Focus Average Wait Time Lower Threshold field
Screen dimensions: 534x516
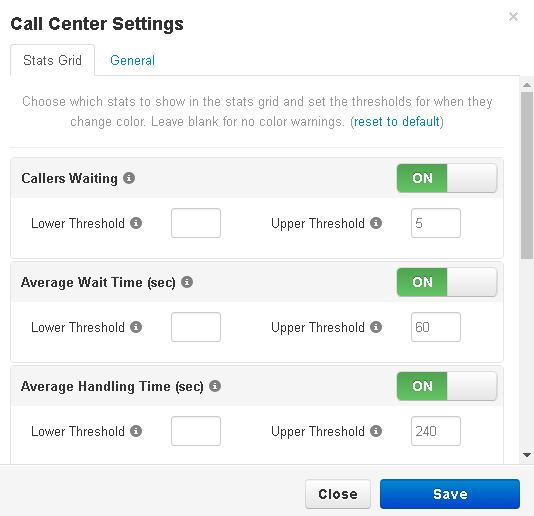tap(196, 327)
